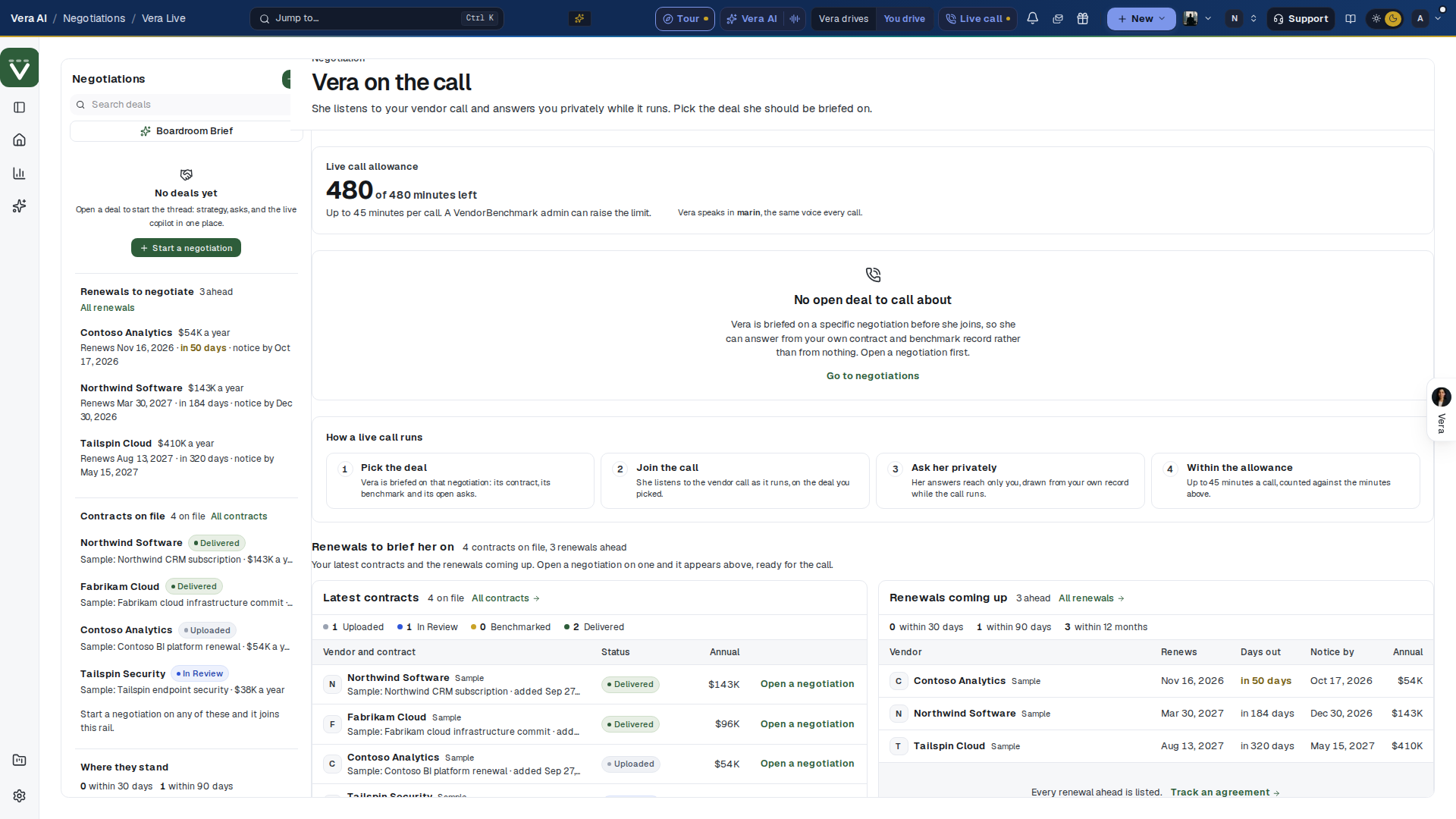Go to Negotiations breadcrumb
The height and width of the screenshot is (819, 1456).
pyautogui.click(x=94, y=18)
